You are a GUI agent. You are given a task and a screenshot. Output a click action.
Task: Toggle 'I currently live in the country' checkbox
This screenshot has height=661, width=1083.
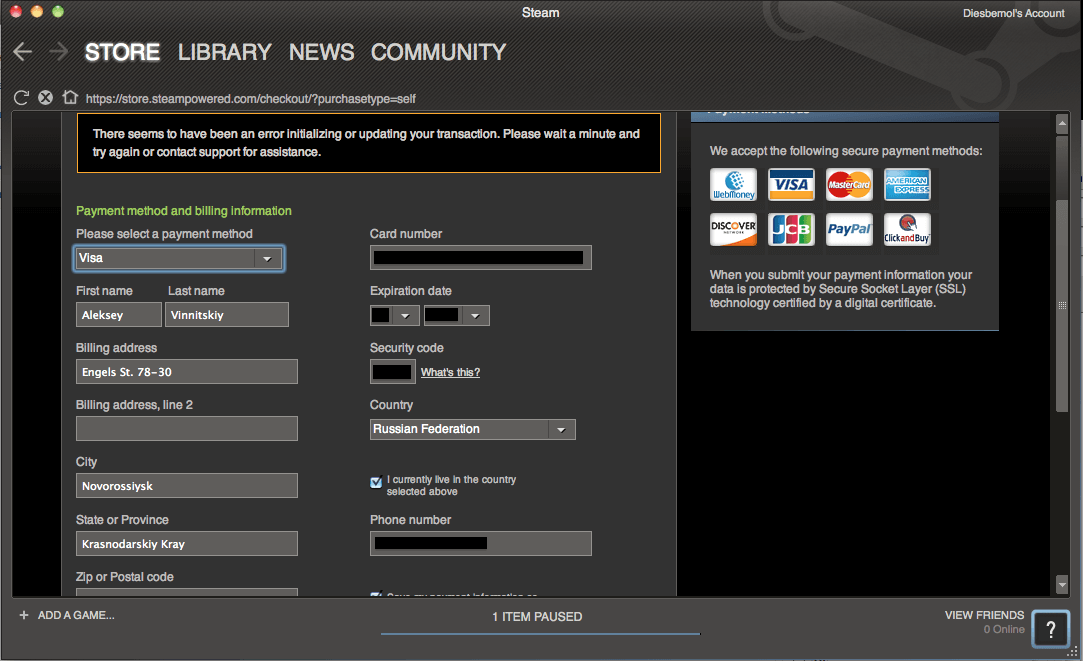[x=376, y=482]
